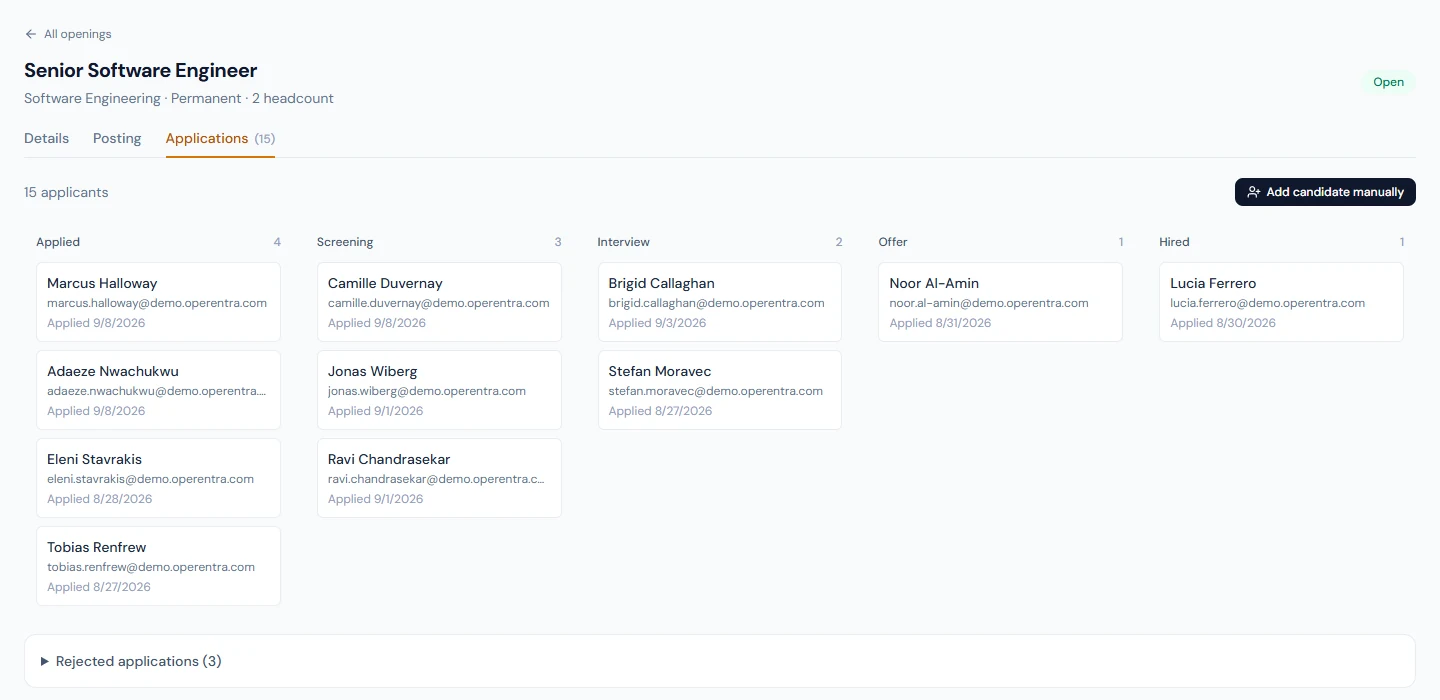Screen dimensions: 1440x700
Task: Click Lucia Ferrero's name
Action: pyautogui.click(x=1213, y=283)
